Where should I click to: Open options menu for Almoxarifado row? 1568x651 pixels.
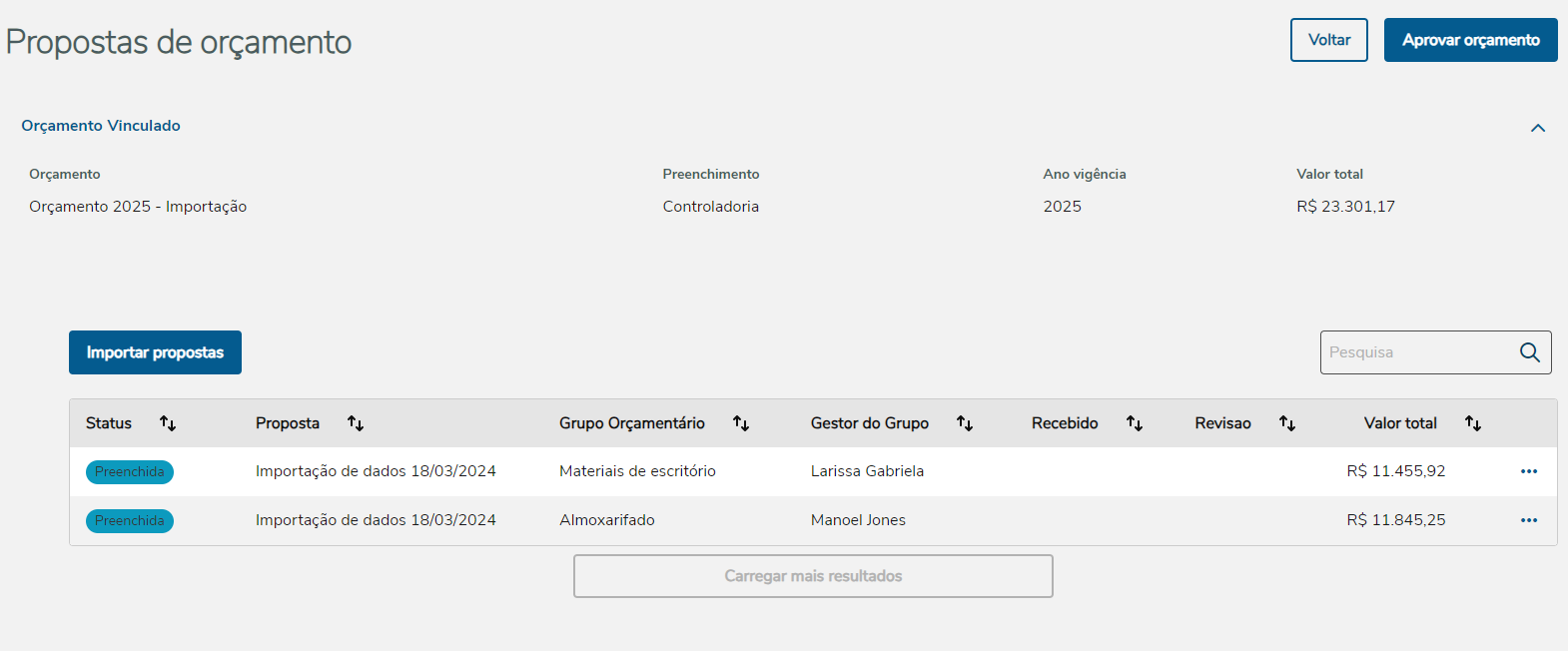[x=1529, y=520]
